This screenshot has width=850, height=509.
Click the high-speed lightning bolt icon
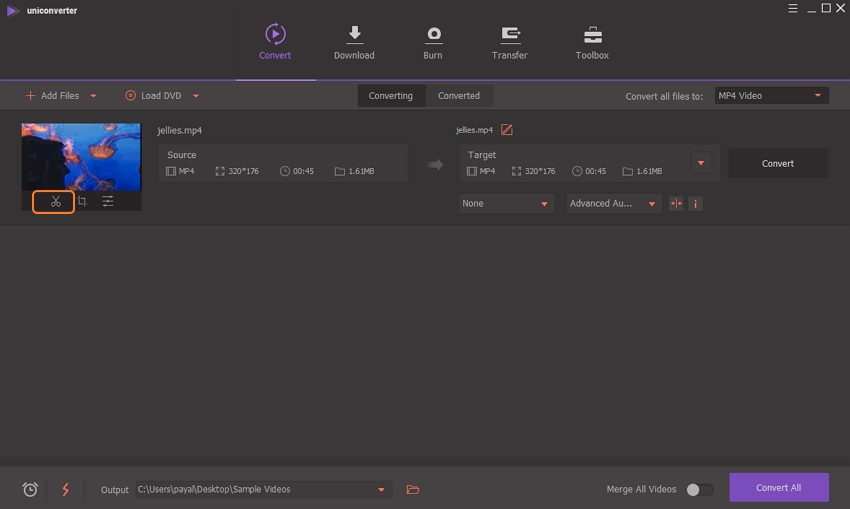pyautogui.click(x=66, y=489)
